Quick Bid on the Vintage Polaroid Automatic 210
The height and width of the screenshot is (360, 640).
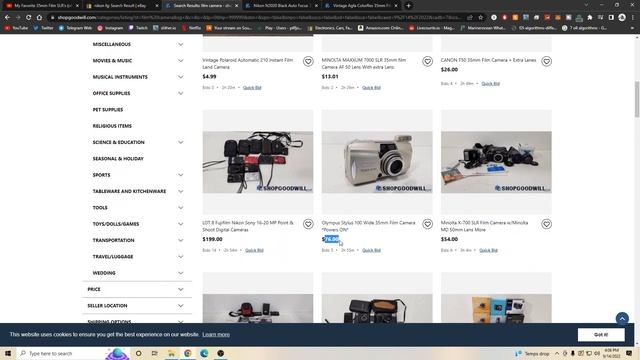point(252,87)
